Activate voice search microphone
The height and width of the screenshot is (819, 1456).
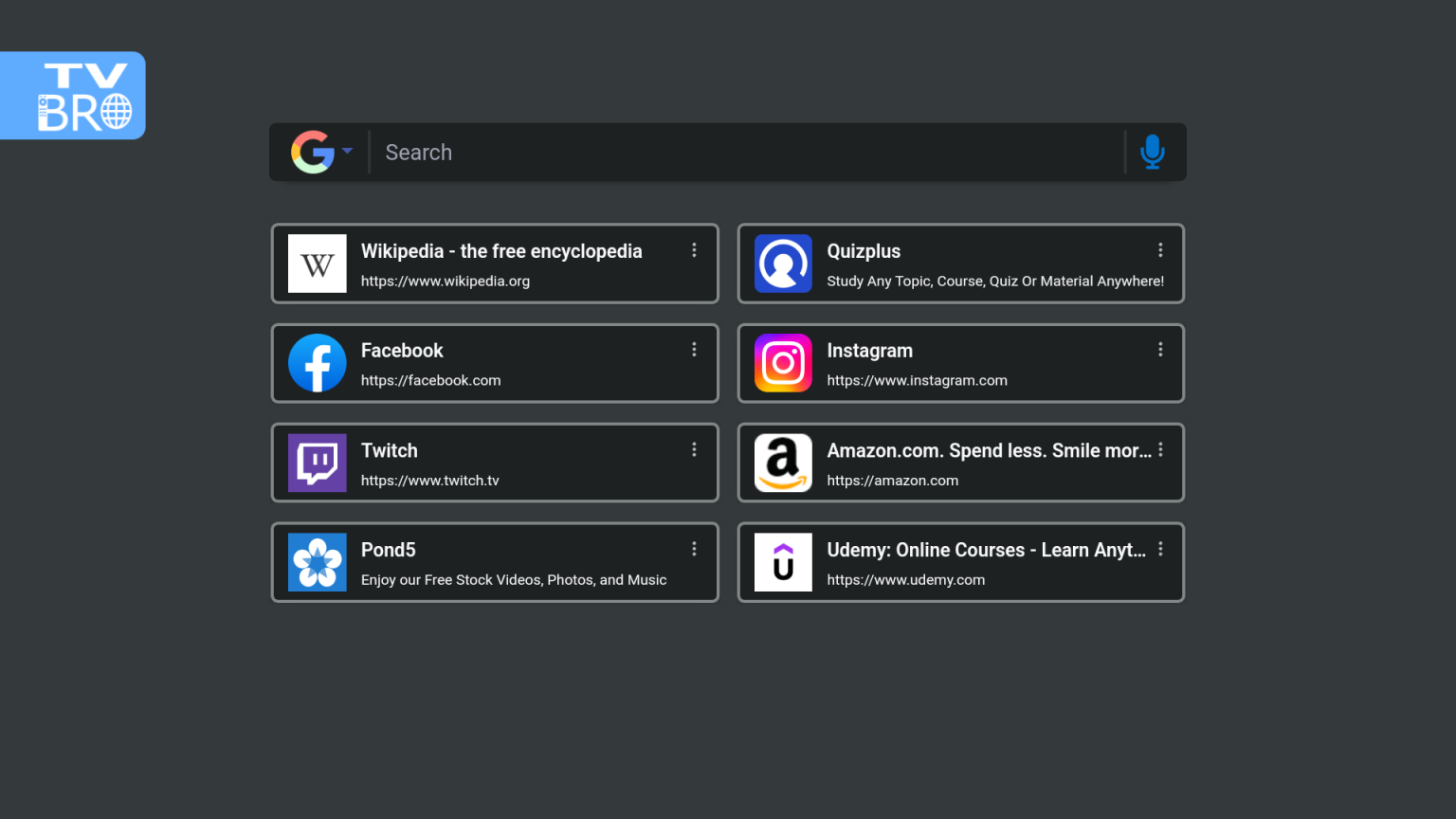[x=1152, y=152]
